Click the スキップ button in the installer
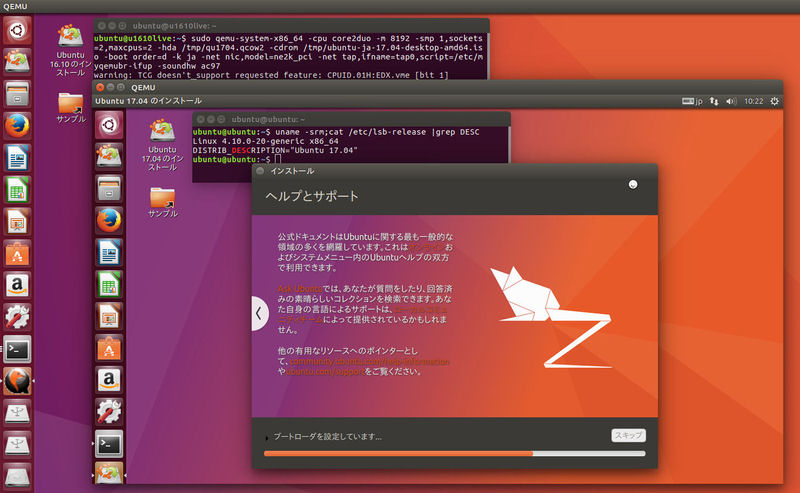Image resolution: width=800 pixels, height=493 pixels. click(x=628, y=435)
